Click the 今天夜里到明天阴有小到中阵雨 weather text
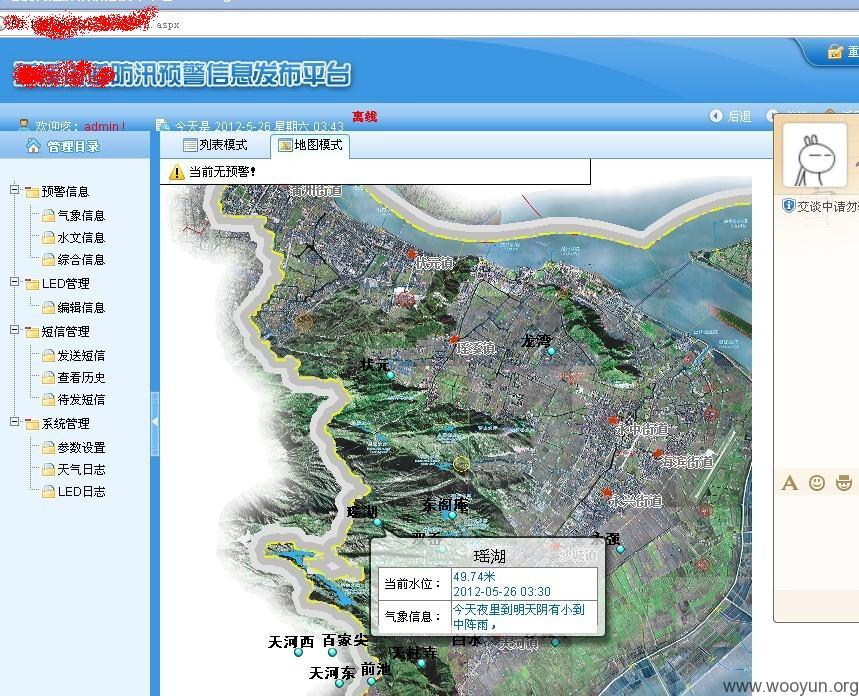Image resolution: width=859 pixels, height=696 pixels. 519,617
